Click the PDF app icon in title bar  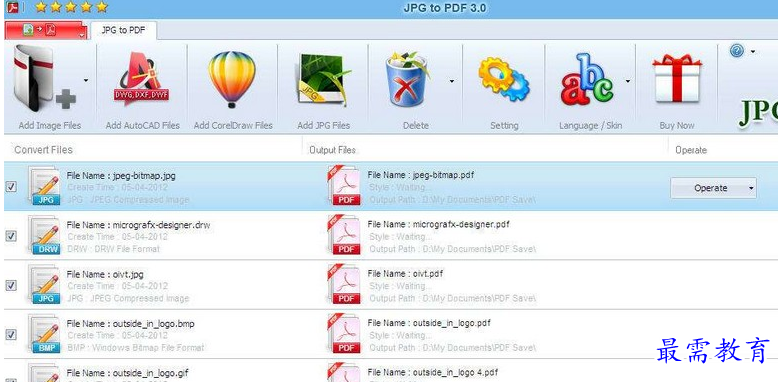[x=12, y=7]
